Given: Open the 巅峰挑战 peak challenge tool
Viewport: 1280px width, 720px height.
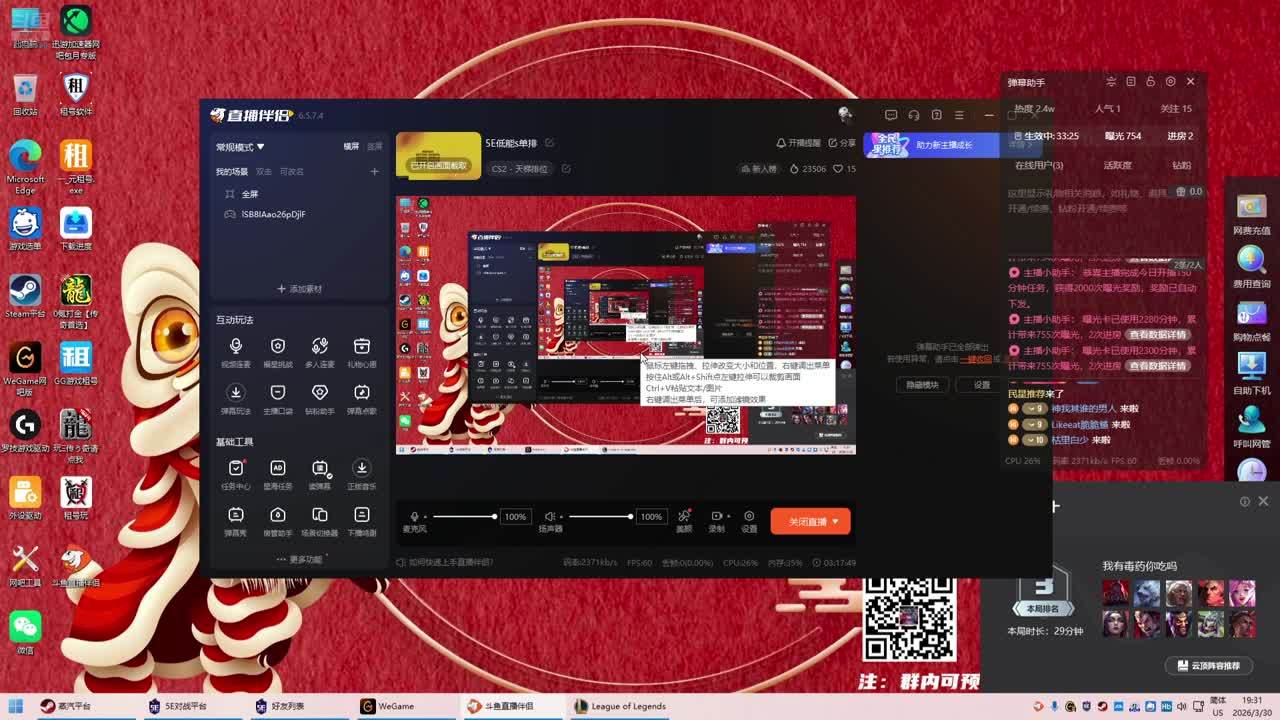Looking at the screenshot, I should pyautogui.click(x=278, y=352).
